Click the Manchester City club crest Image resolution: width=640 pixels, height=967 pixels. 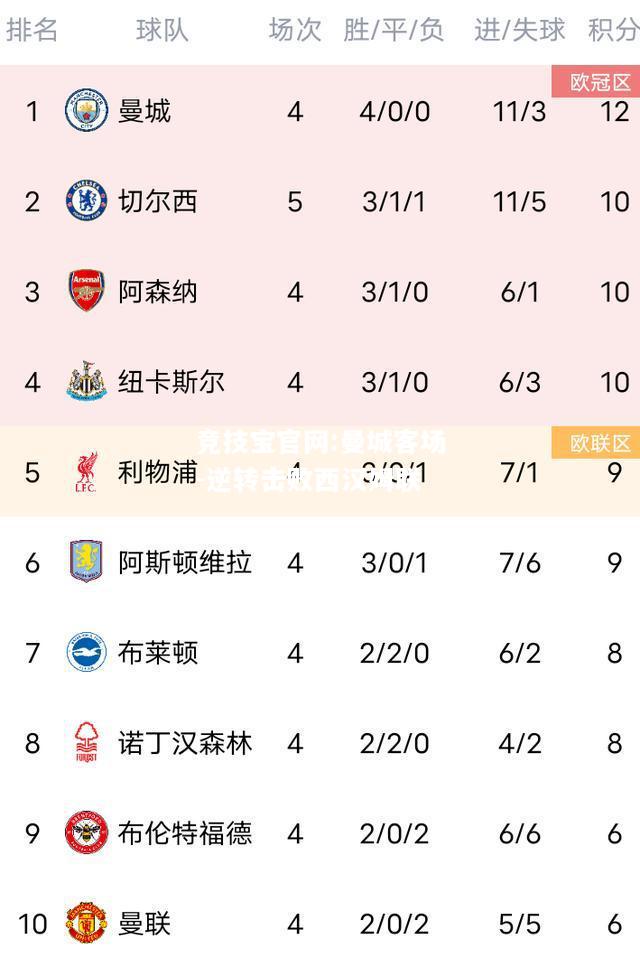[86, 111]
